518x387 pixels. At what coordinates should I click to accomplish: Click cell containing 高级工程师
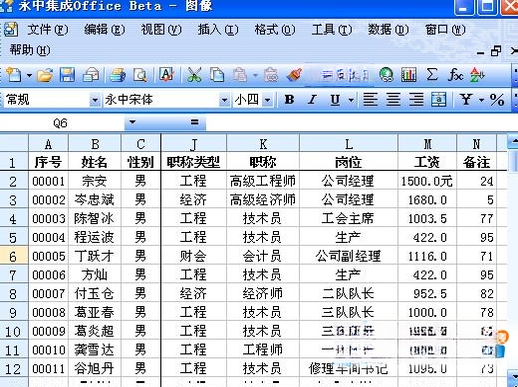tap(263, 181)
